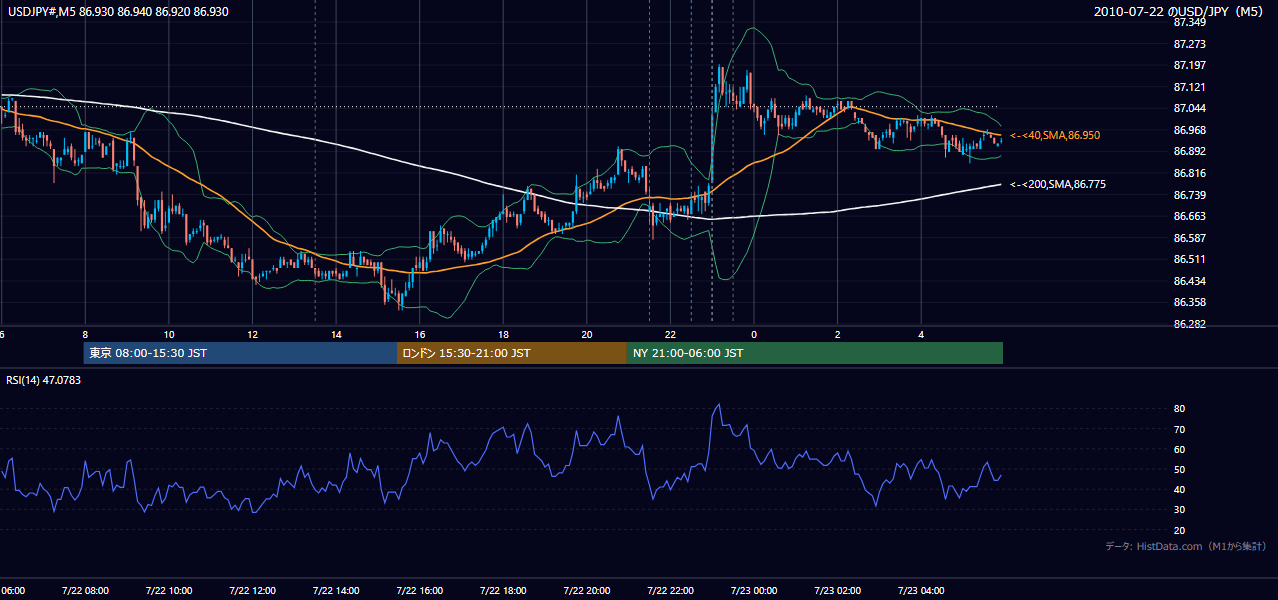Click RSI scale value 50
This screenshot has height=600, width=1278.
click(1180, 469)
